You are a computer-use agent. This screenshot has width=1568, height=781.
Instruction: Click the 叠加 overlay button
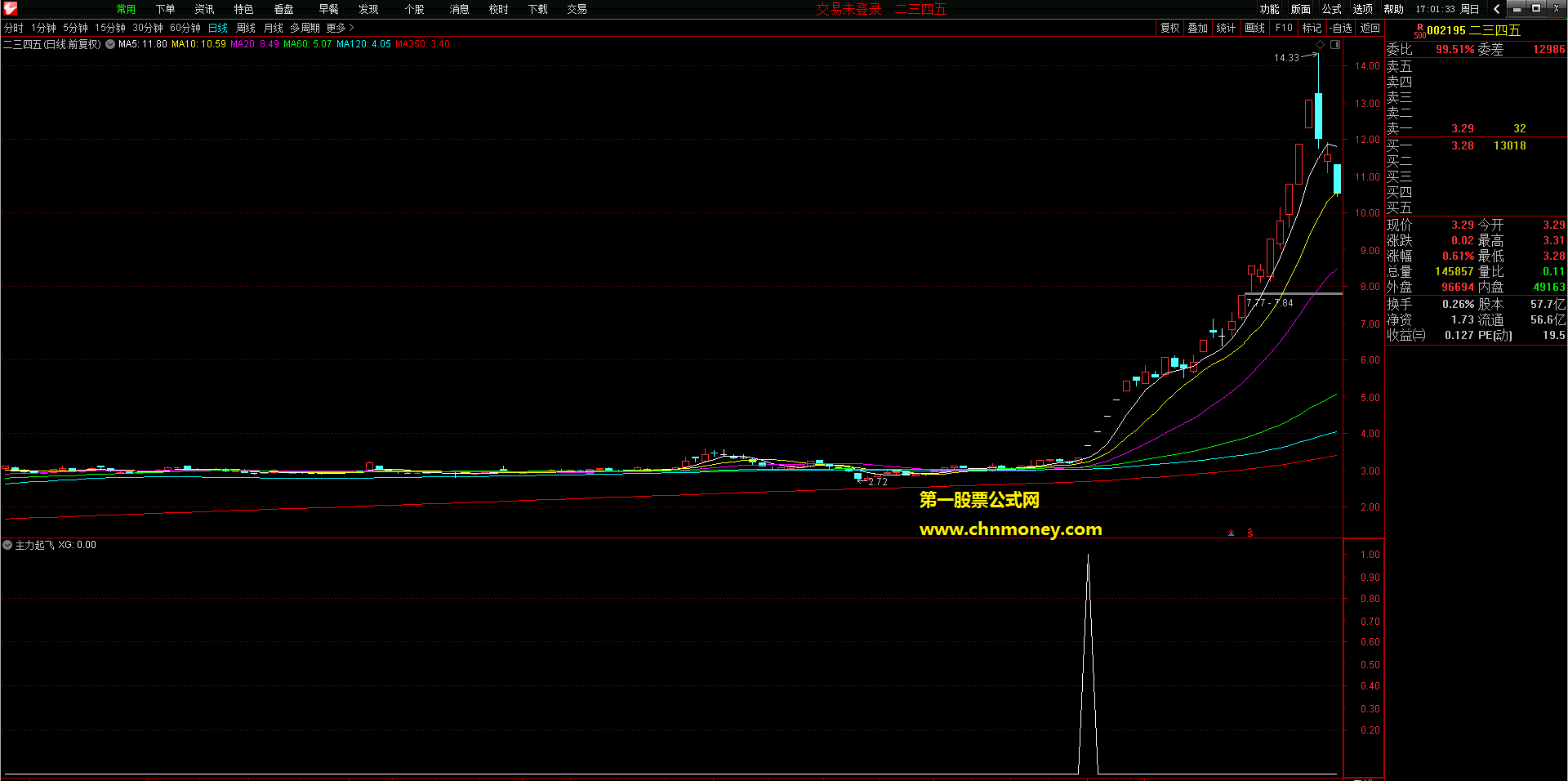1197,28
